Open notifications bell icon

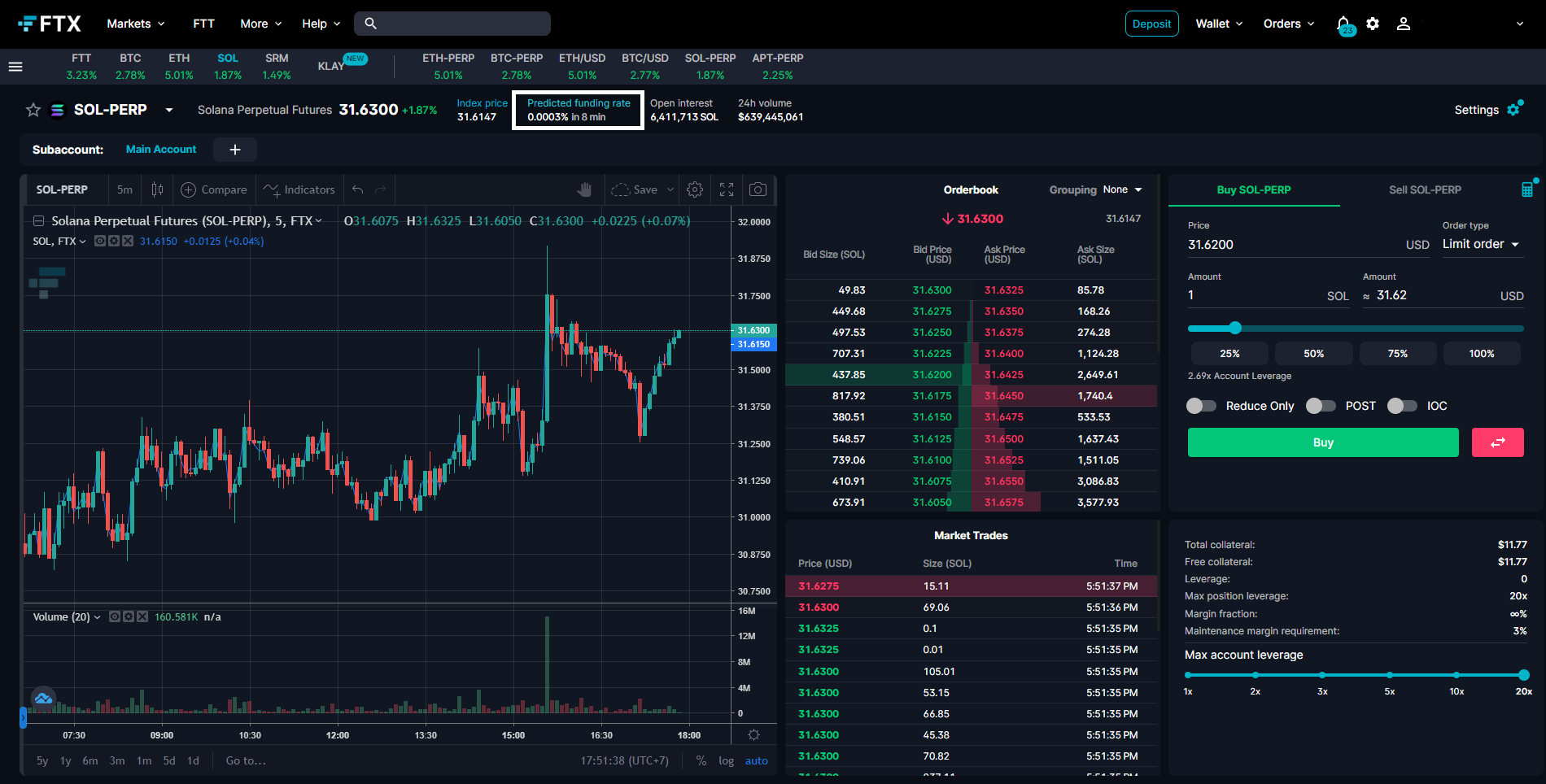[1343, 24]
